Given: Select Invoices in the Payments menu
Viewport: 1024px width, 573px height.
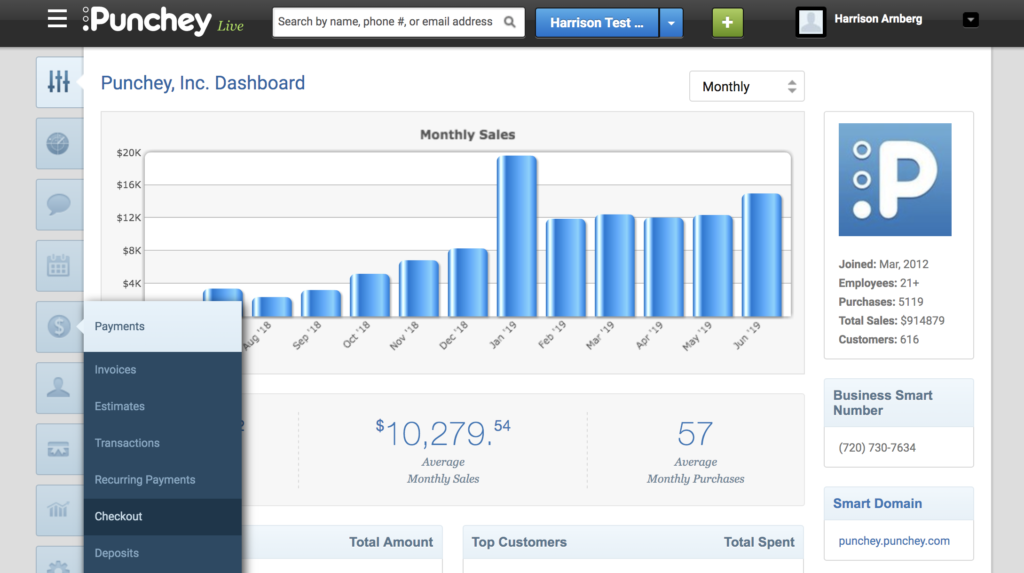Looking at the screenshot, I should (x=163, y=370).
